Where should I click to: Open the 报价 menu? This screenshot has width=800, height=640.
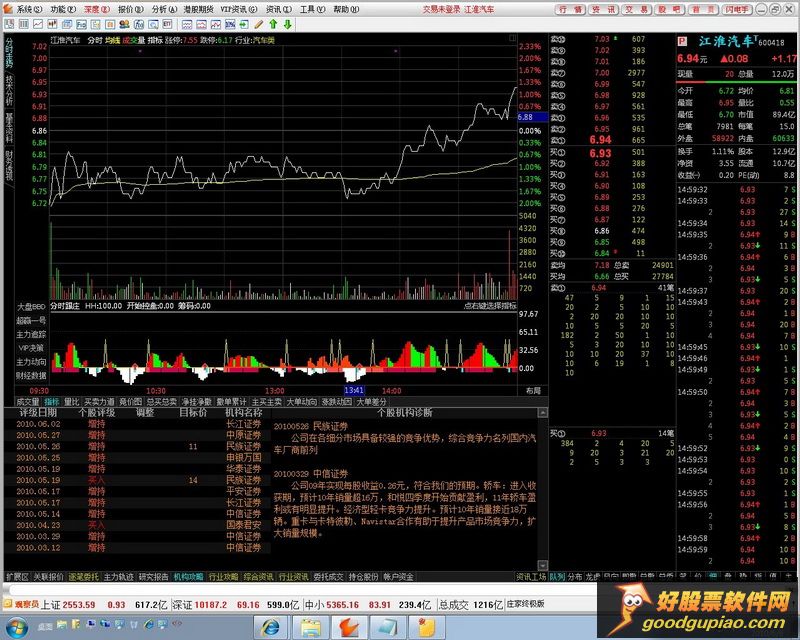click(x=131, y=9)
